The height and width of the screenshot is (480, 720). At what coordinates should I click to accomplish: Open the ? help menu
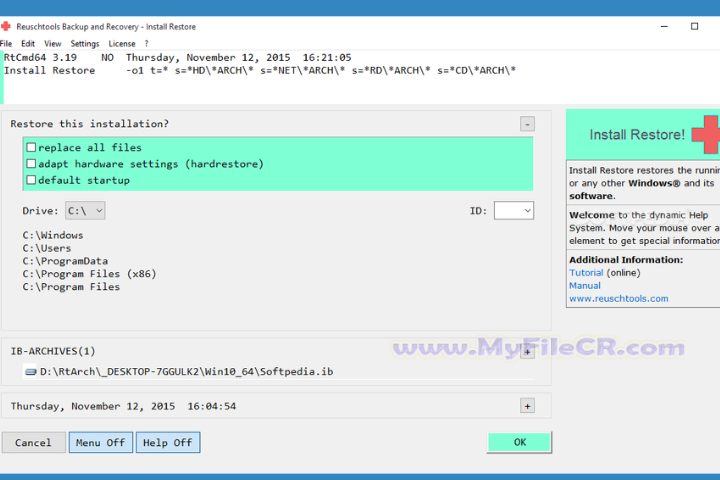tap(146, 44)
